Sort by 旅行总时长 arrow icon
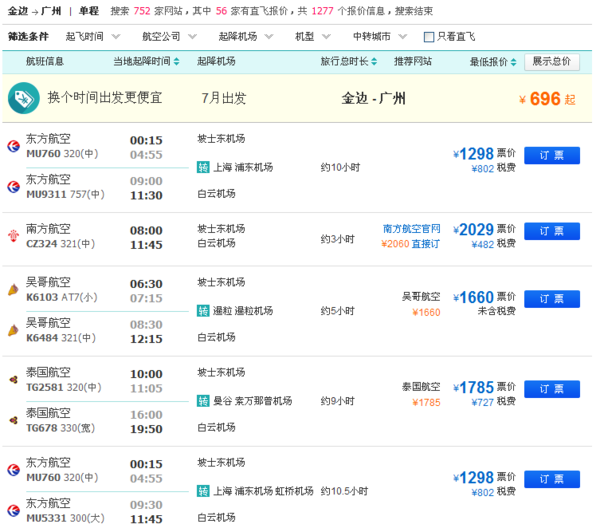 [x=374, y=61]
